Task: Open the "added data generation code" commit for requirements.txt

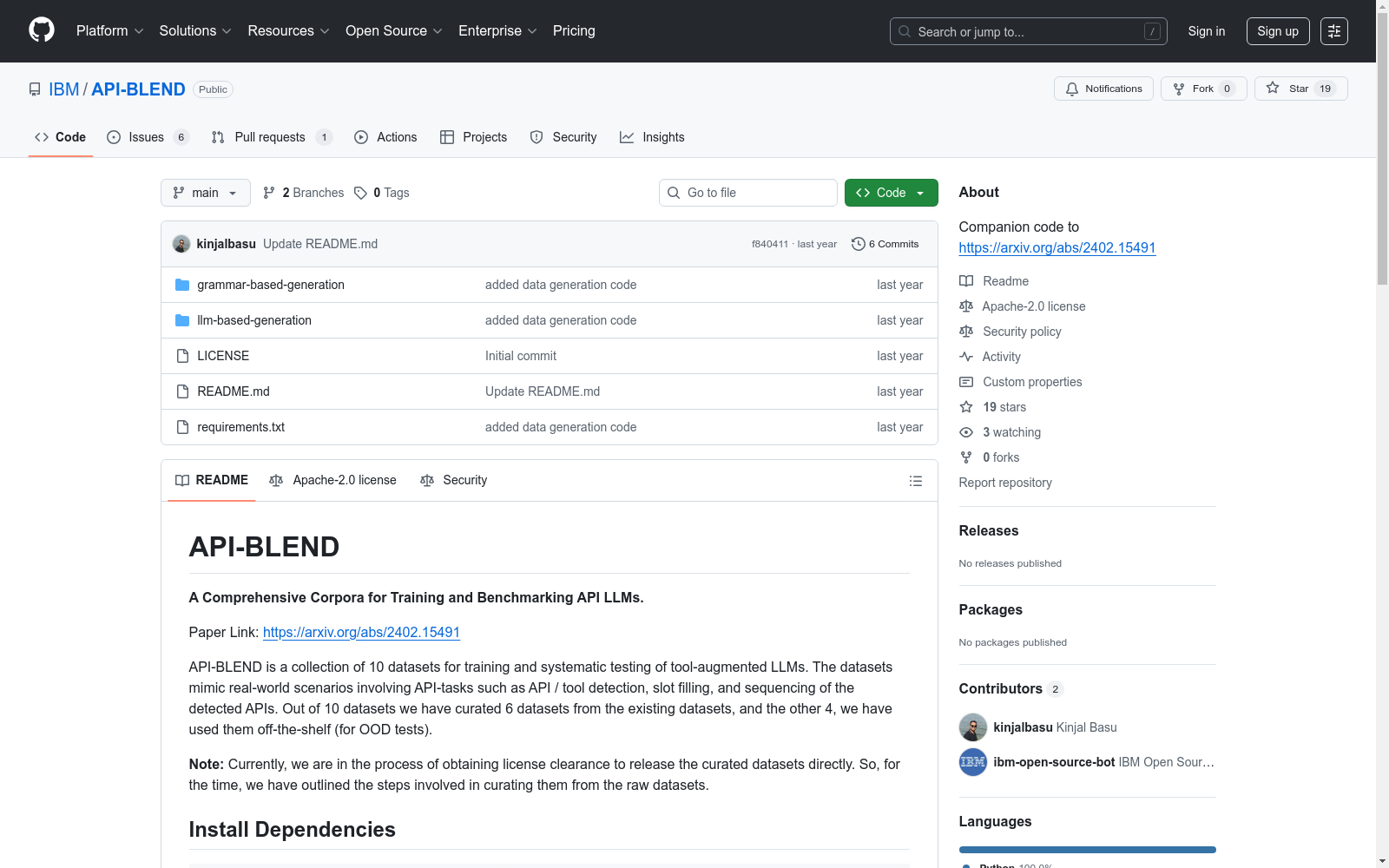Action: point(561,427)
